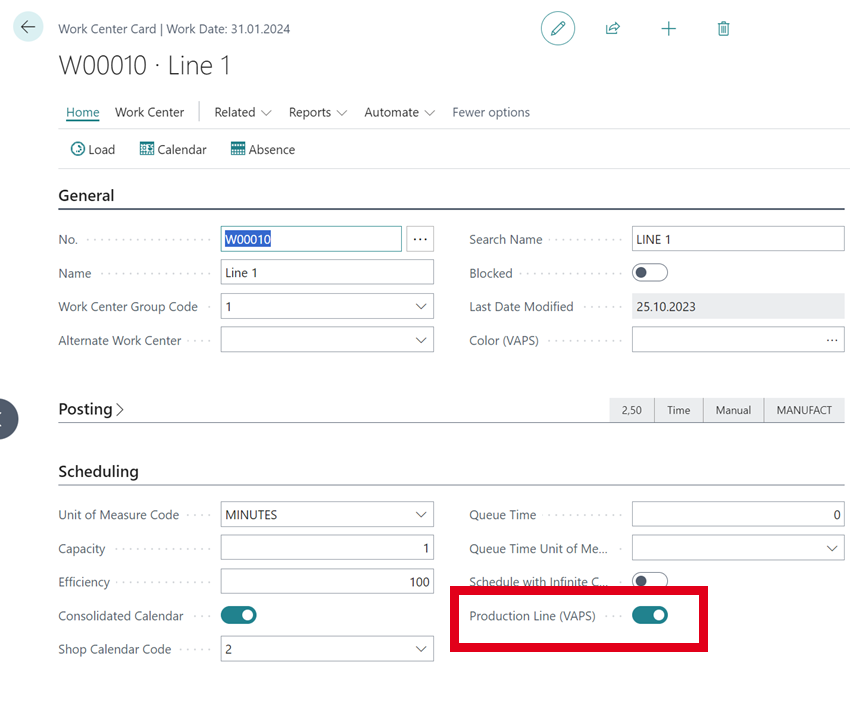Screen dimensions: 850x703
Task: Open the Absence action
Action: (262, 149)
